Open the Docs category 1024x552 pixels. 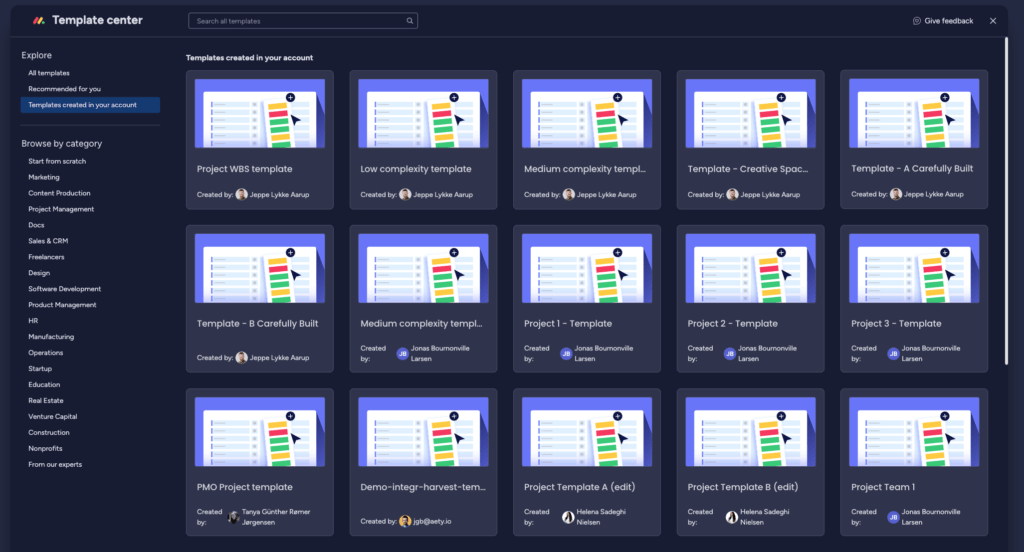coord(37,225)
